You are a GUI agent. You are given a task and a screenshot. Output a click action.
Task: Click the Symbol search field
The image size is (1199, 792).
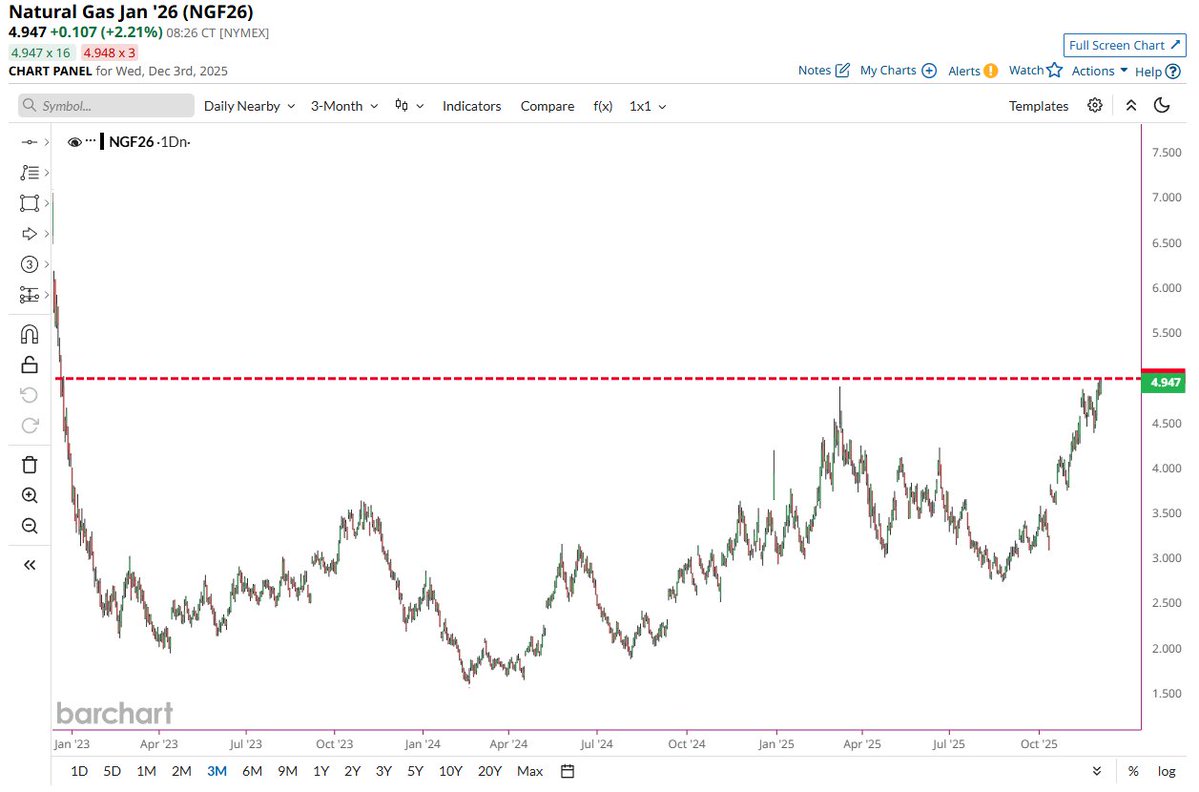tap(106, 105)
